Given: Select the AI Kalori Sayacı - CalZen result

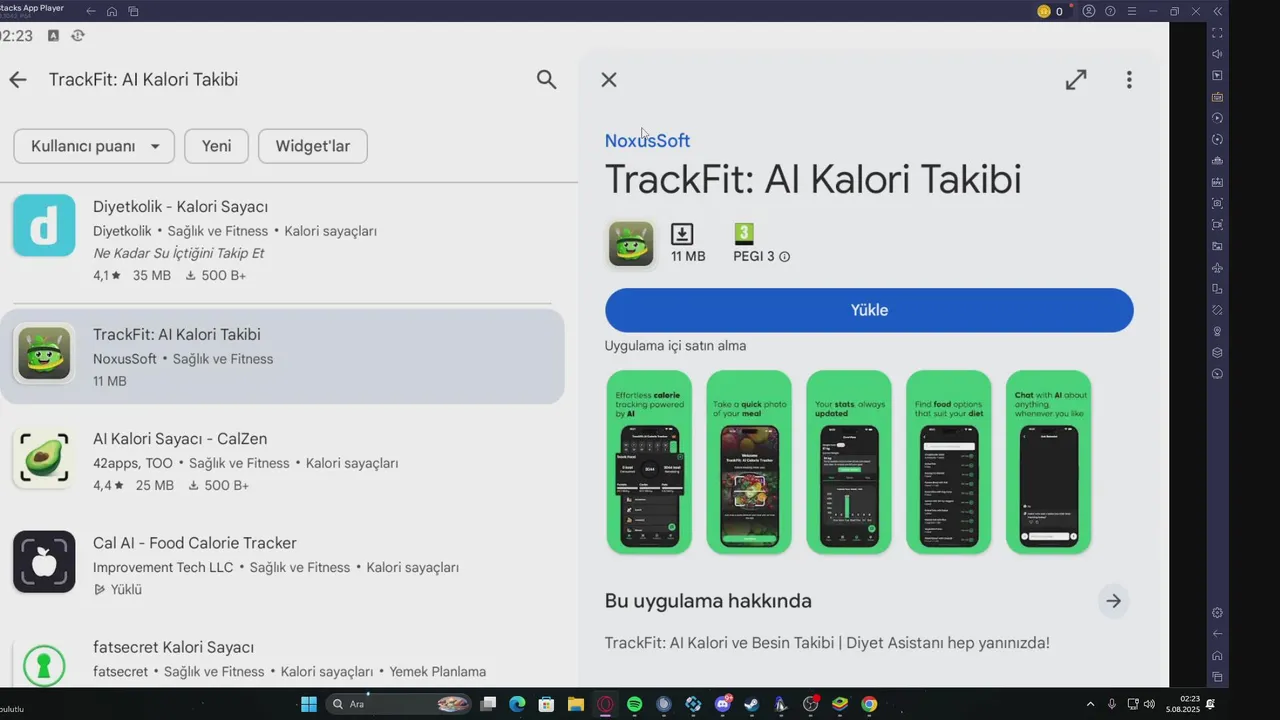Looking at the screenshot, I should (282, 461).
